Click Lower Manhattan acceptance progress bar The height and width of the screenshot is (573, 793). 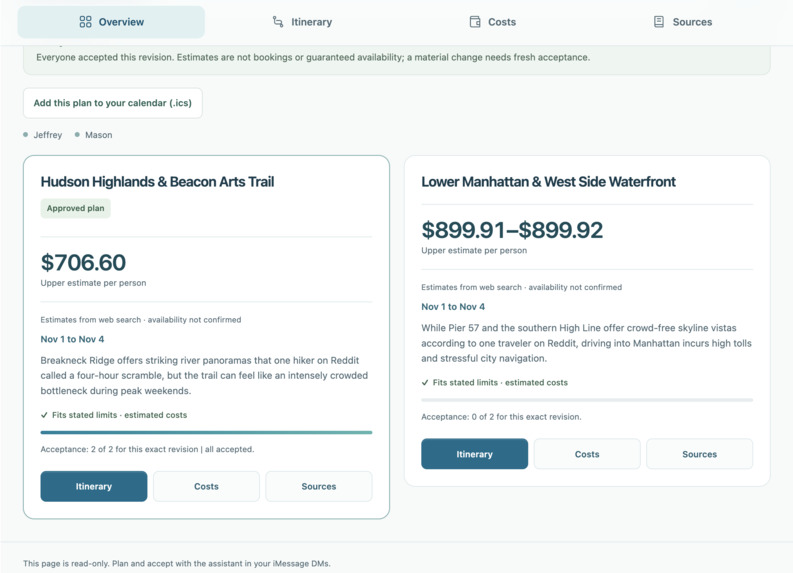click(x=587, y=400)
